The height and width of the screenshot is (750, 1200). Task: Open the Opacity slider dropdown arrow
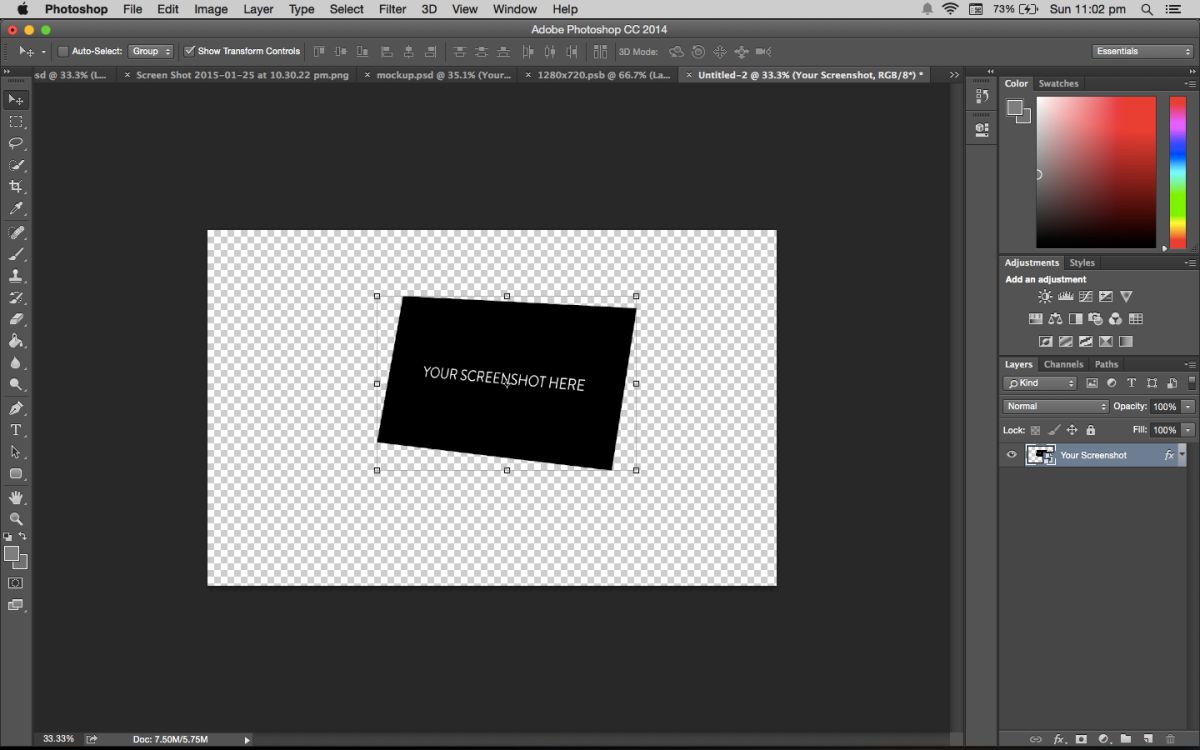[x=1188, y=406]
